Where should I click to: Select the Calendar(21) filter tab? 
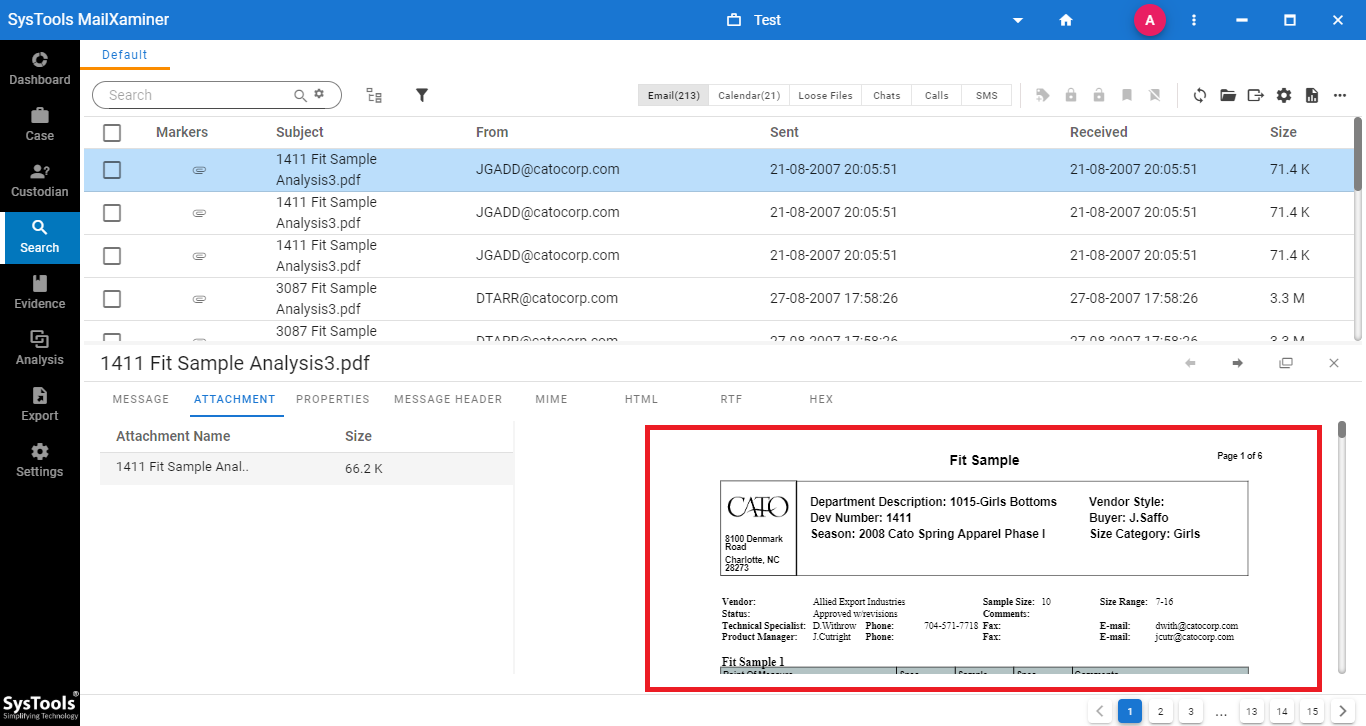pyautogui.click(x=749, y=95)
